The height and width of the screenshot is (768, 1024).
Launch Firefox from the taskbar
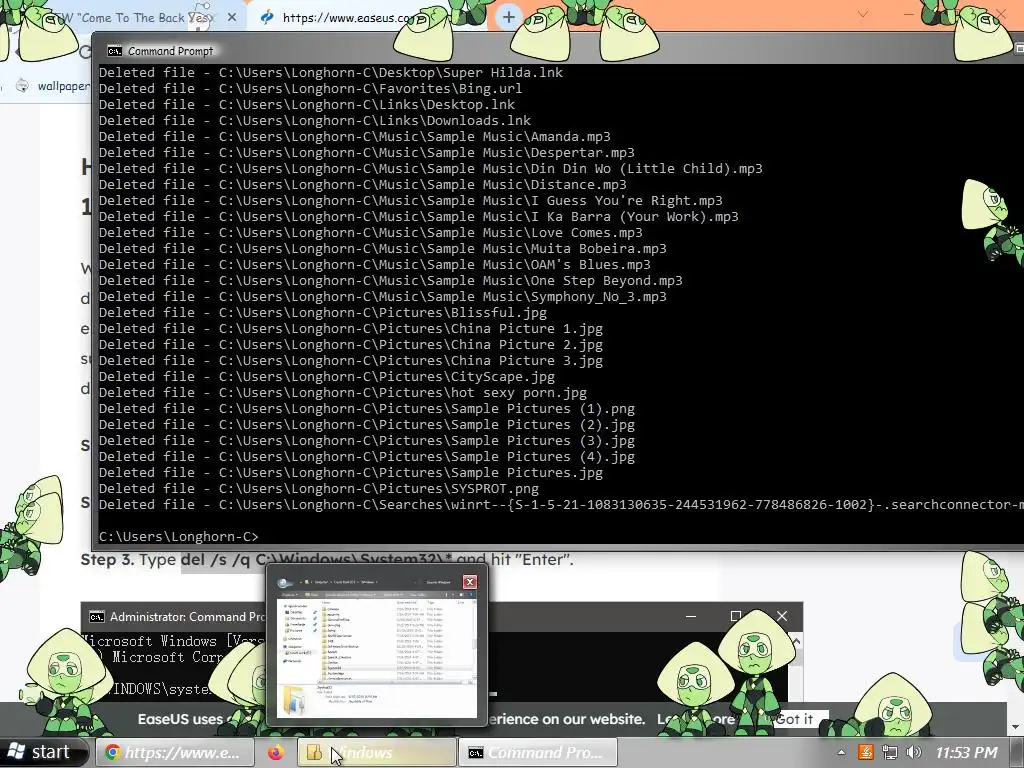click(x=276, y=752)
